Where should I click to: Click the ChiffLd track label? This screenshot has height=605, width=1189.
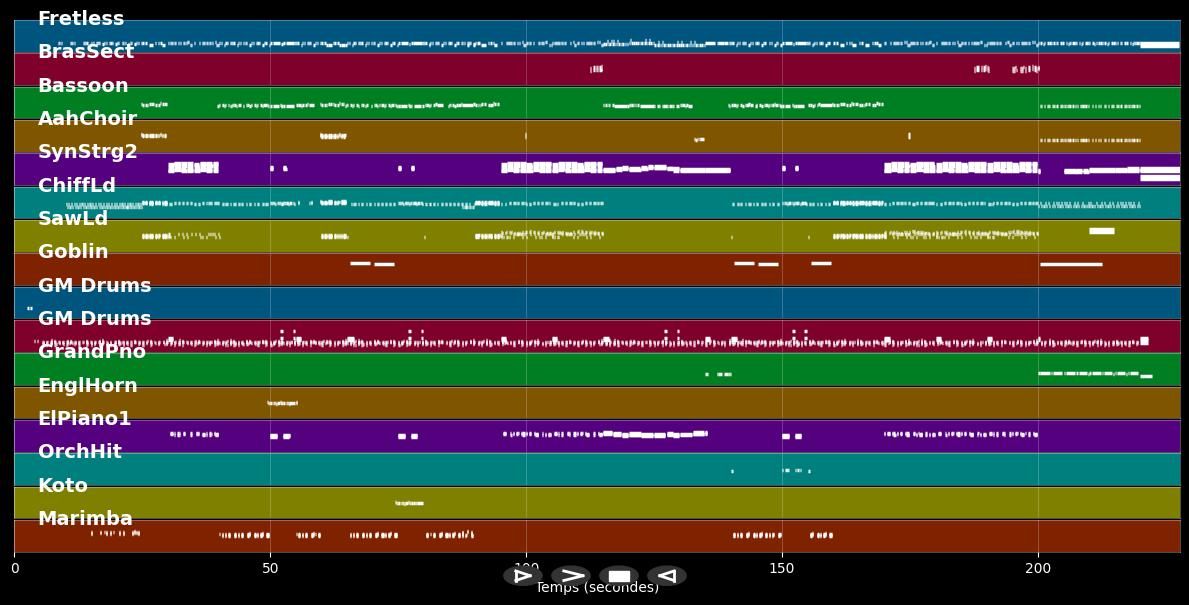[76, 185]
